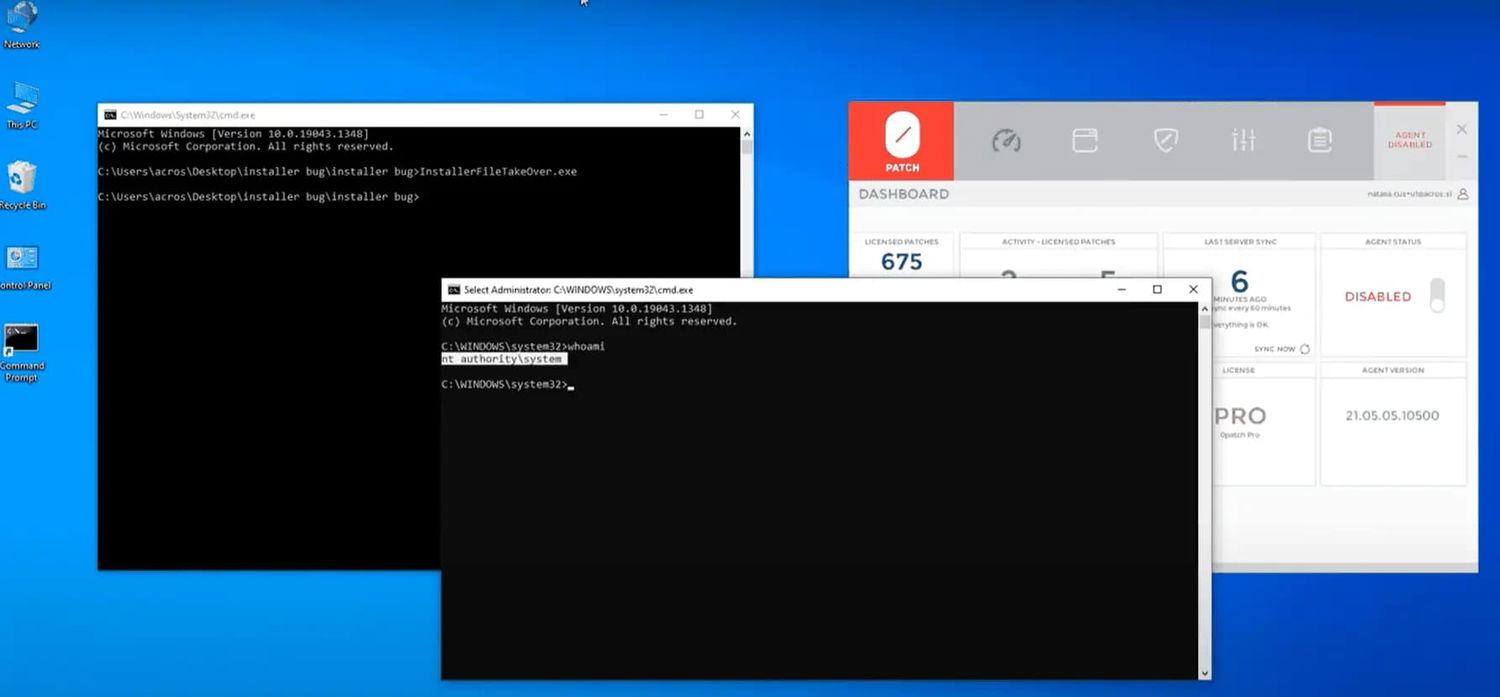Expand the ACTIVITY - LICENSED PATCHES panel
This screenshot has height=697, width=1500.
pos(1058,241)
